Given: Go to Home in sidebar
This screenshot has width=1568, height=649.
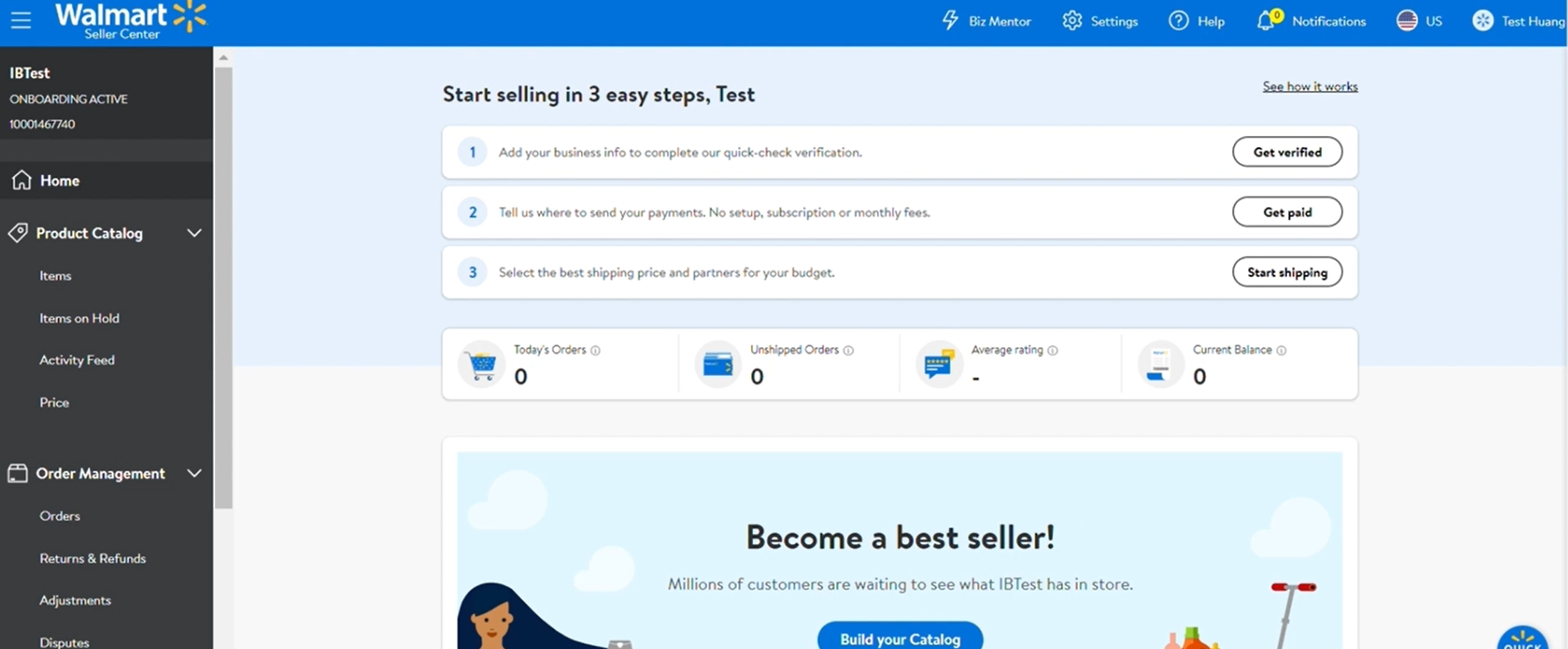Looking at the screenshot, I should [59, 180].
